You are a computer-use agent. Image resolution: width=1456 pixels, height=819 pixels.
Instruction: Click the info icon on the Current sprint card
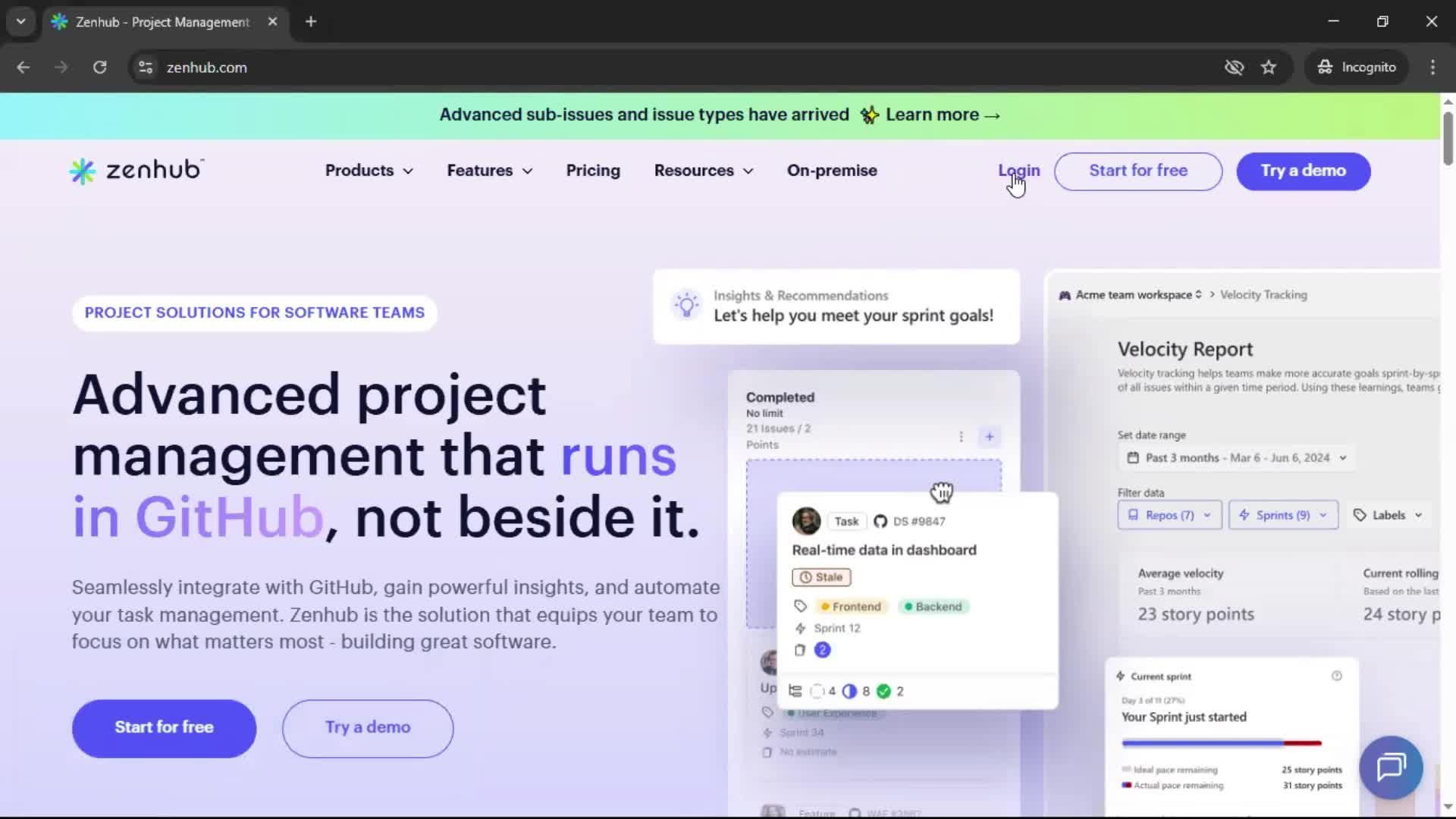tap(1338, 676)
